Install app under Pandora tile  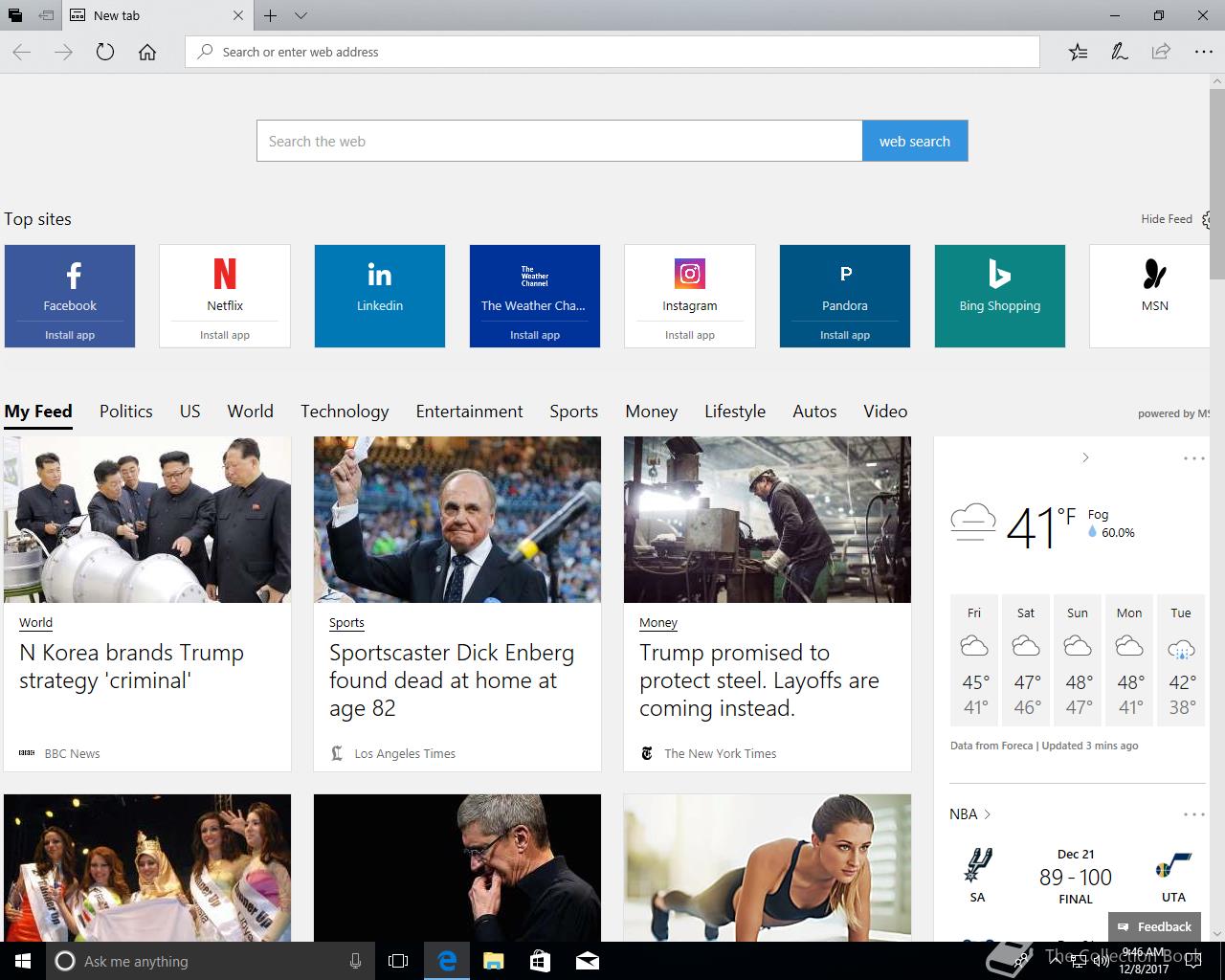click(845, 335)
